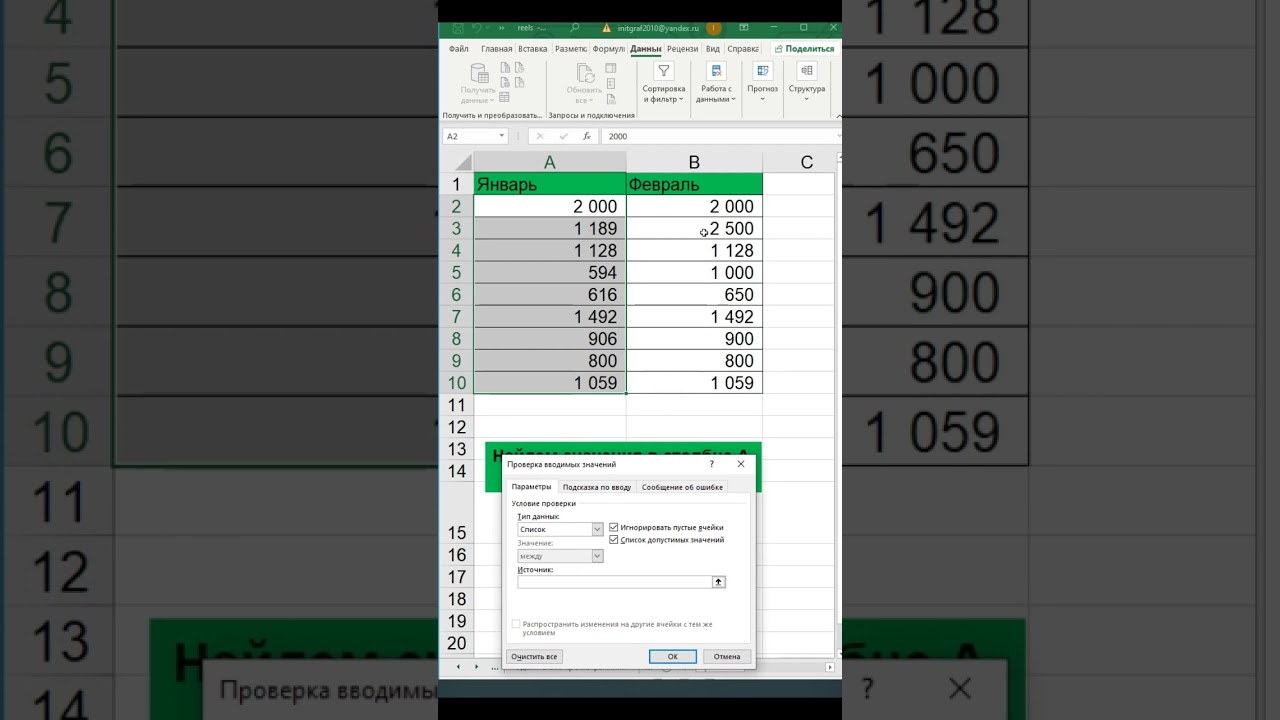Switch to the Рецензирование ribbon tab

[683, 49]
